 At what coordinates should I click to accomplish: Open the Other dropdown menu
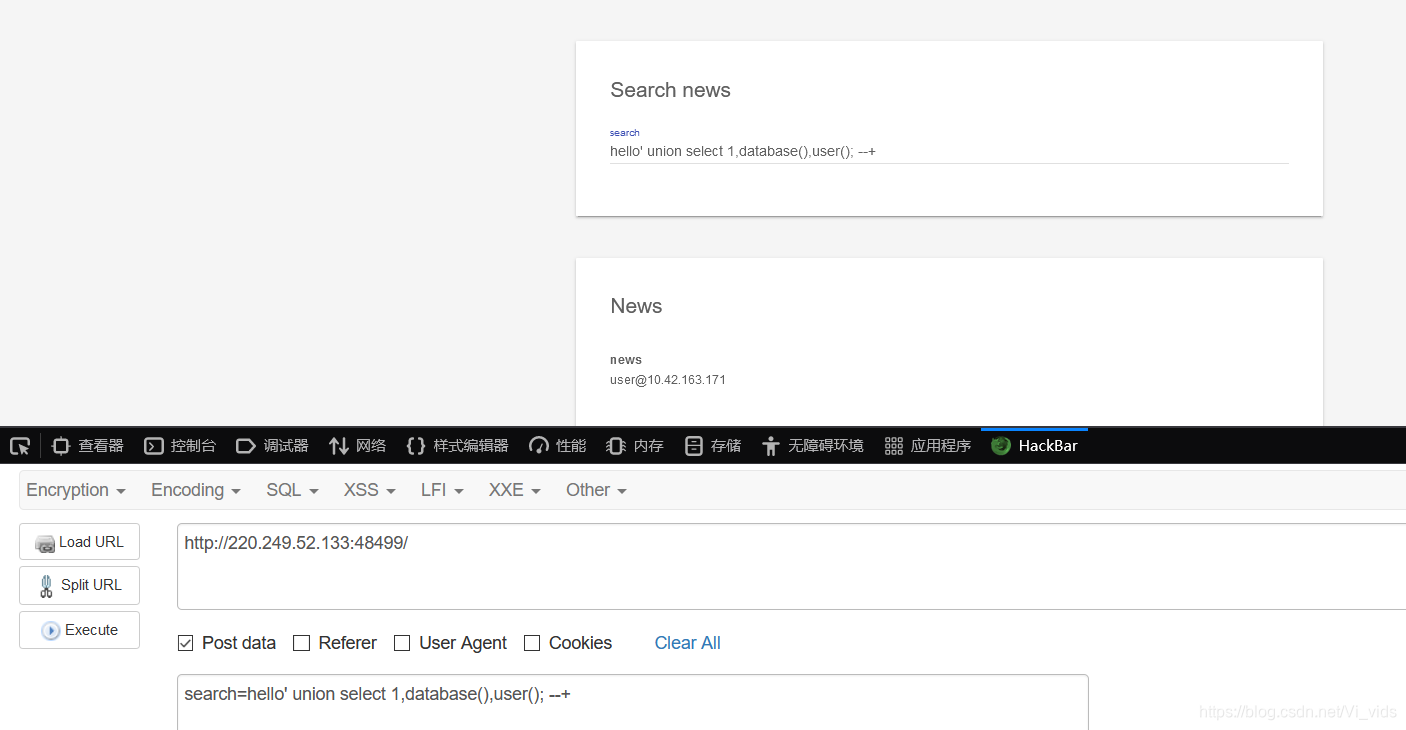[596, 490]
